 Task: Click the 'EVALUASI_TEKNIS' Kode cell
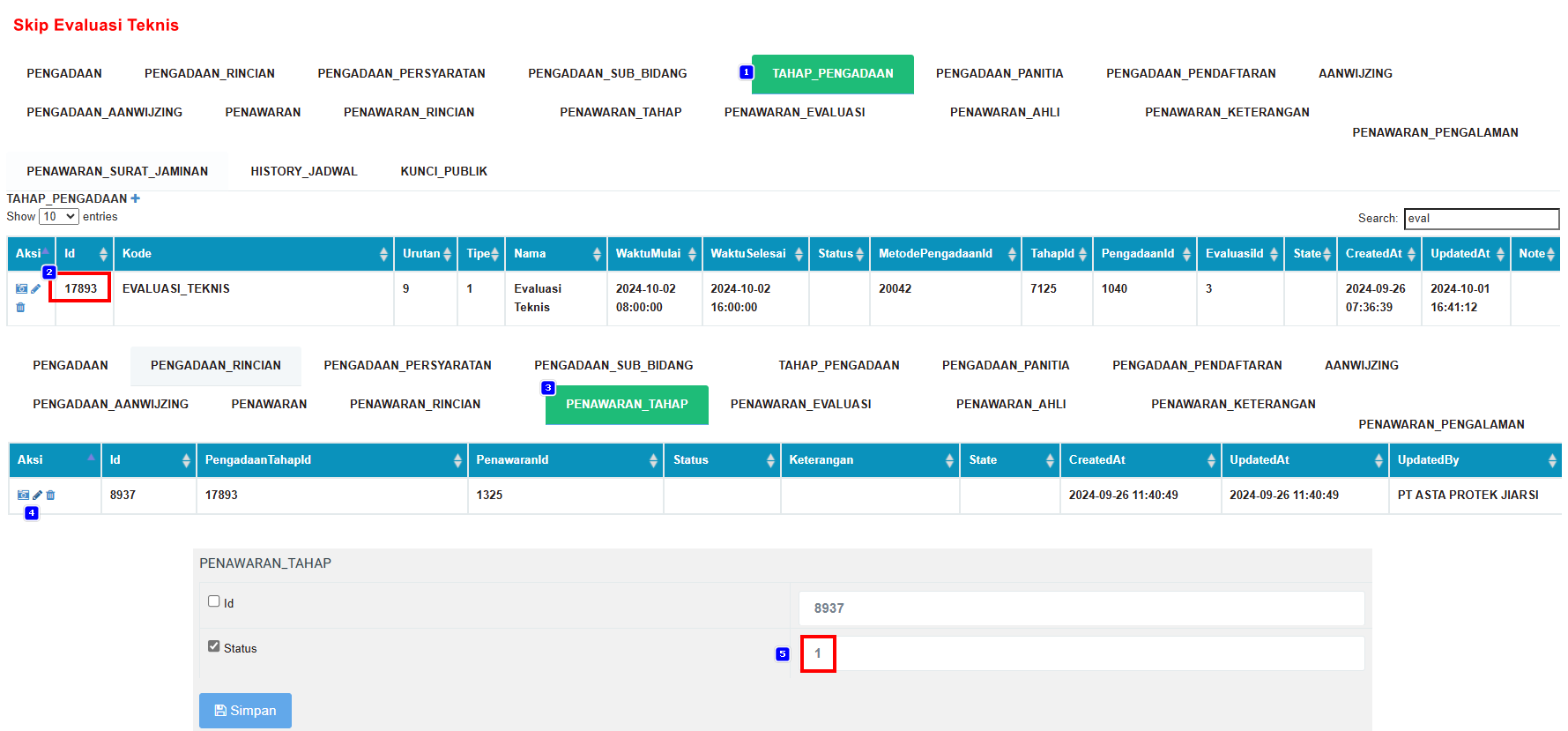coord(254,298)
